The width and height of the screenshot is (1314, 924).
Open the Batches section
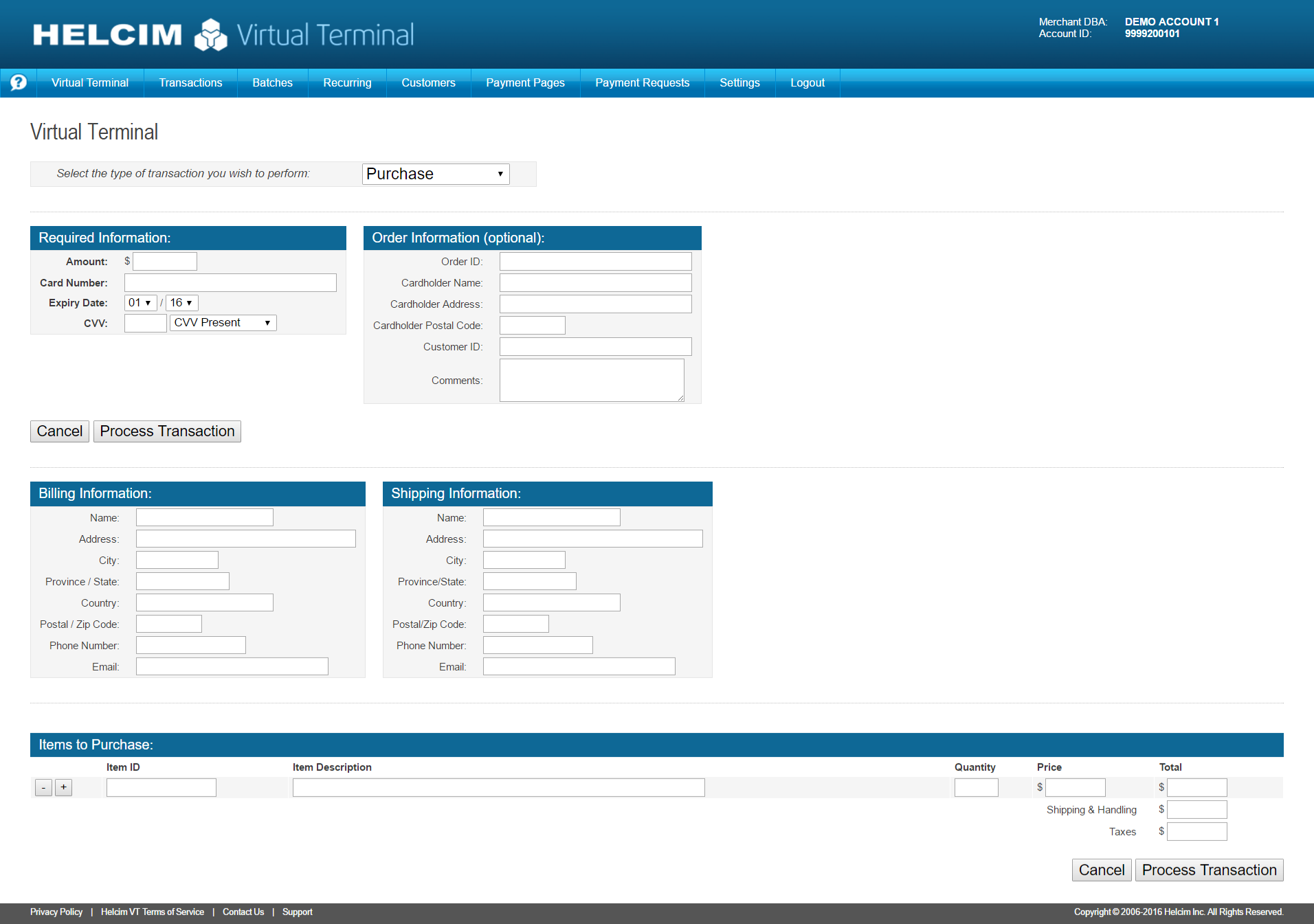(272, 82)
